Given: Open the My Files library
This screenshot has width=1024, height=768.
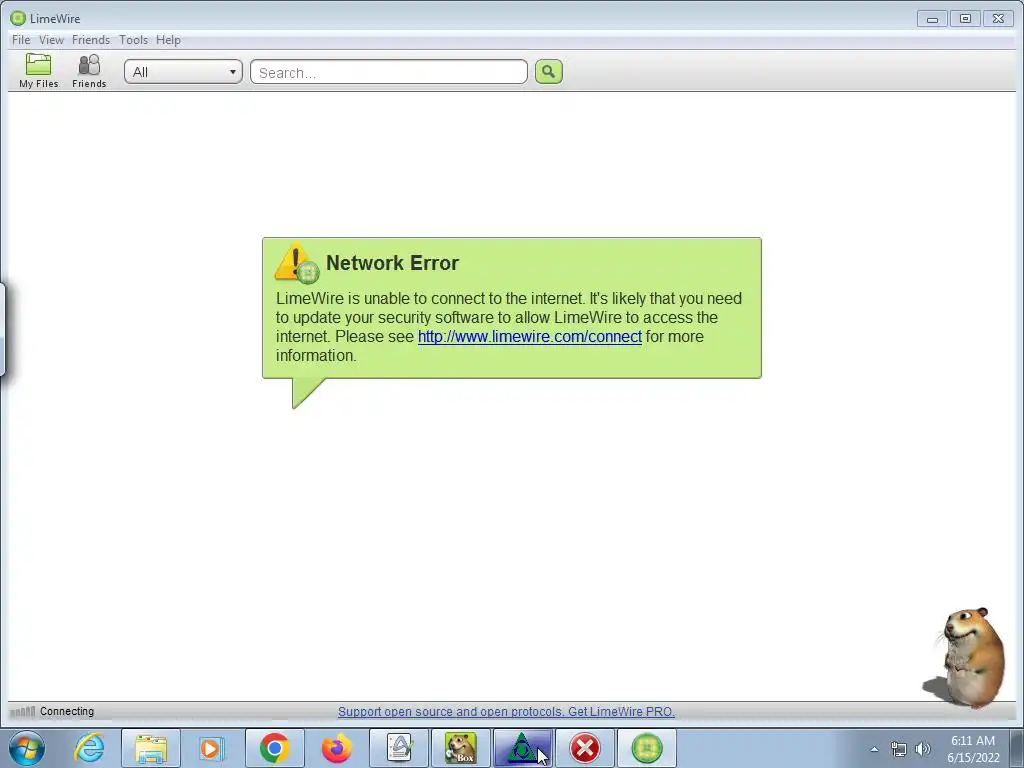Looking at the screenshot, I should pos(39,71).
